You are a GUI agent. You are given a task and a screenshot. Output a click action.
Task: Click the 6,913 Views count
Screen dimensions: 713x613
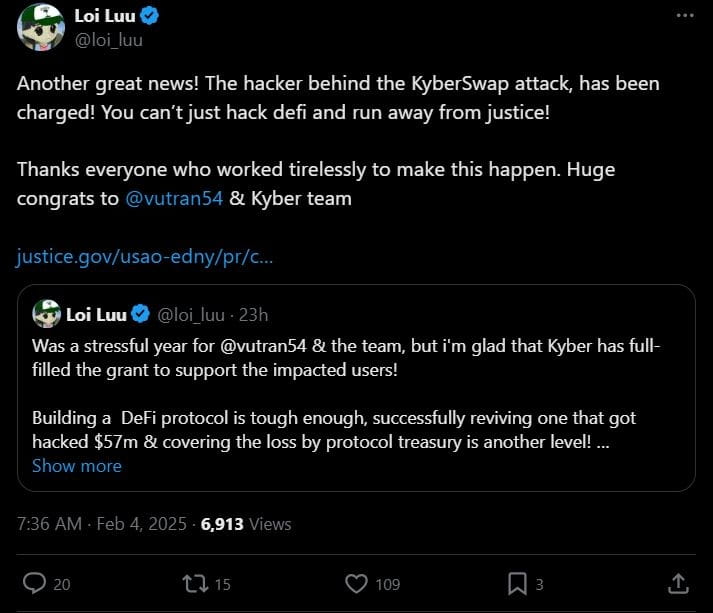246,523
